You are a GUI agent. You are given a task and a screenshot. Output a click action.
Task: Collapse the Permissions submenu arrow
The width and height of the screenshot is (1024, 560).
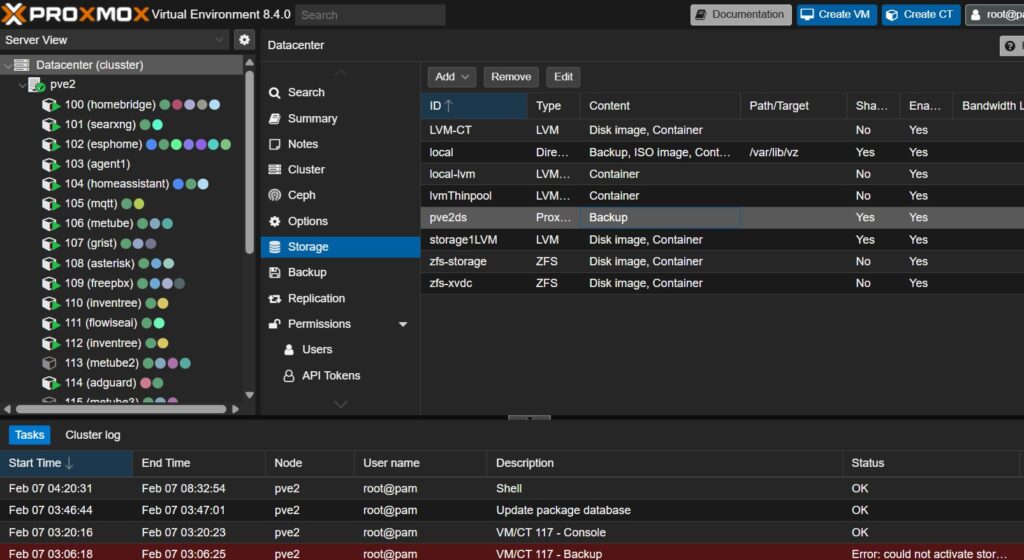point(403,324)
